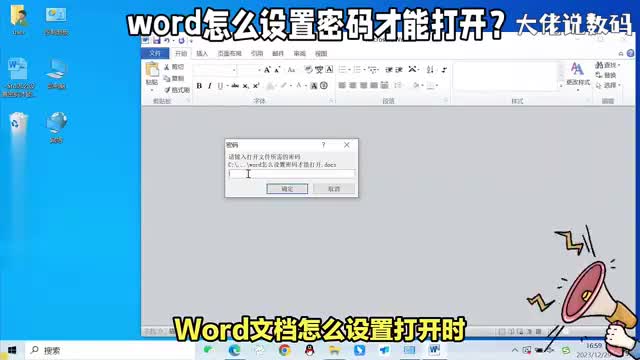Expand the Styles gallery More arrow
The image size is (640, 360).
click(x=561, y=86)
